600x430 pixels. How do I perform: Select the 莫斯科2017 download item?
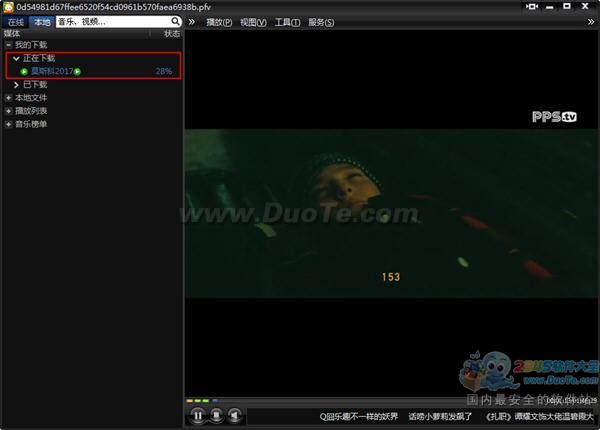pos(52,71)
